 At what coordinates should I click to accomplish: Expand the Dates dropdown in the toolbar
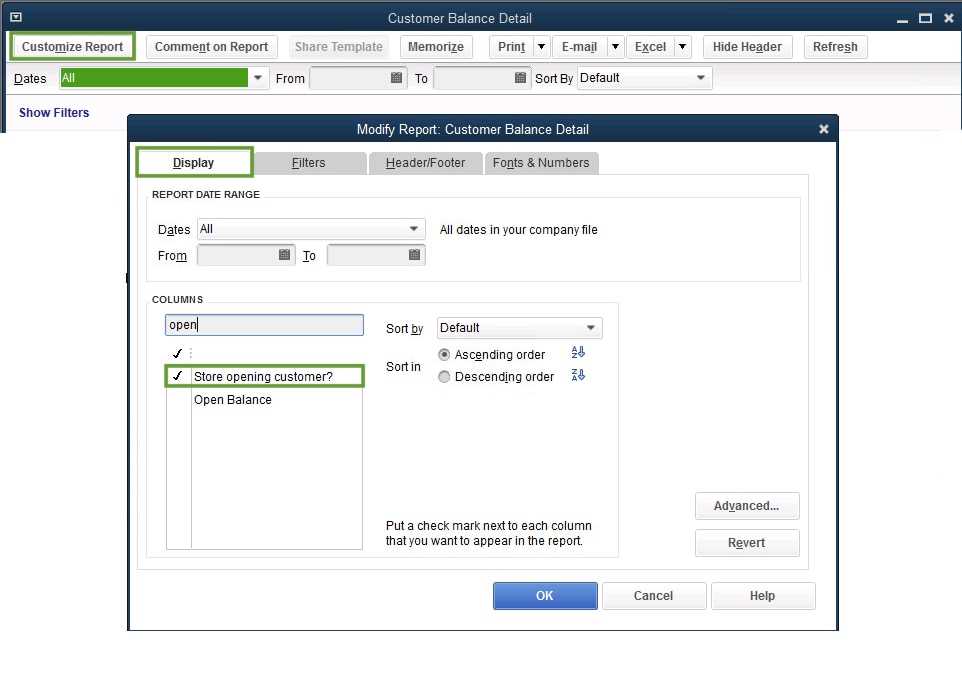pyautogui.click(x=258, y=78)
